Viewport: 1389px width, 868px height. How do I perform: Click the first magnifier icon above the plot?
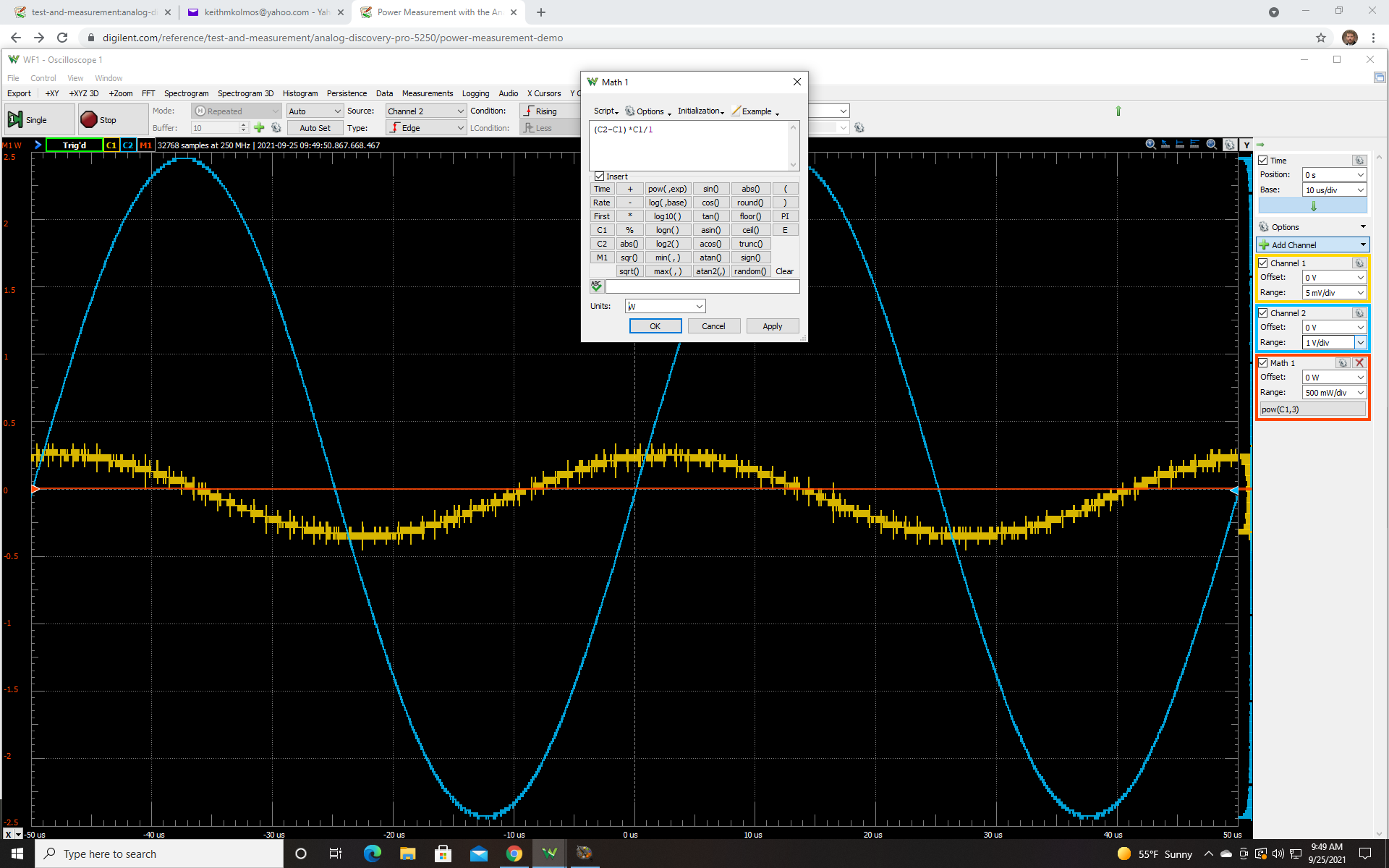point(1150,145)
